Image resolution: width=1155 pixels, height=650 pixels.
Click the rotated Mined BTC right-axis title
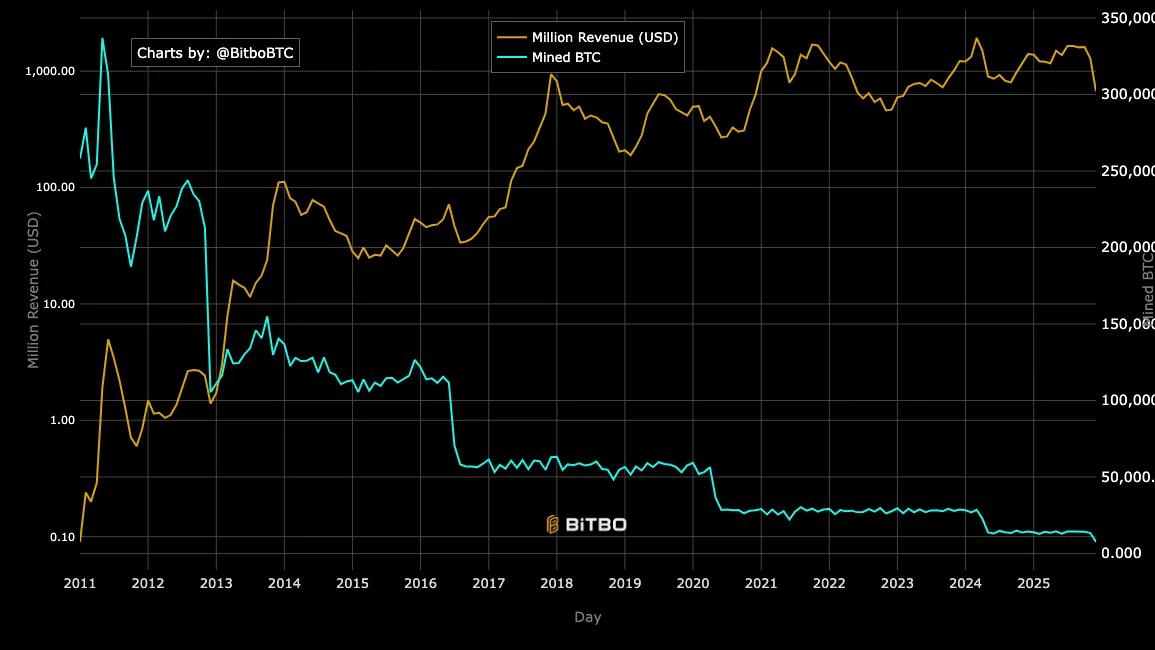1149,290
